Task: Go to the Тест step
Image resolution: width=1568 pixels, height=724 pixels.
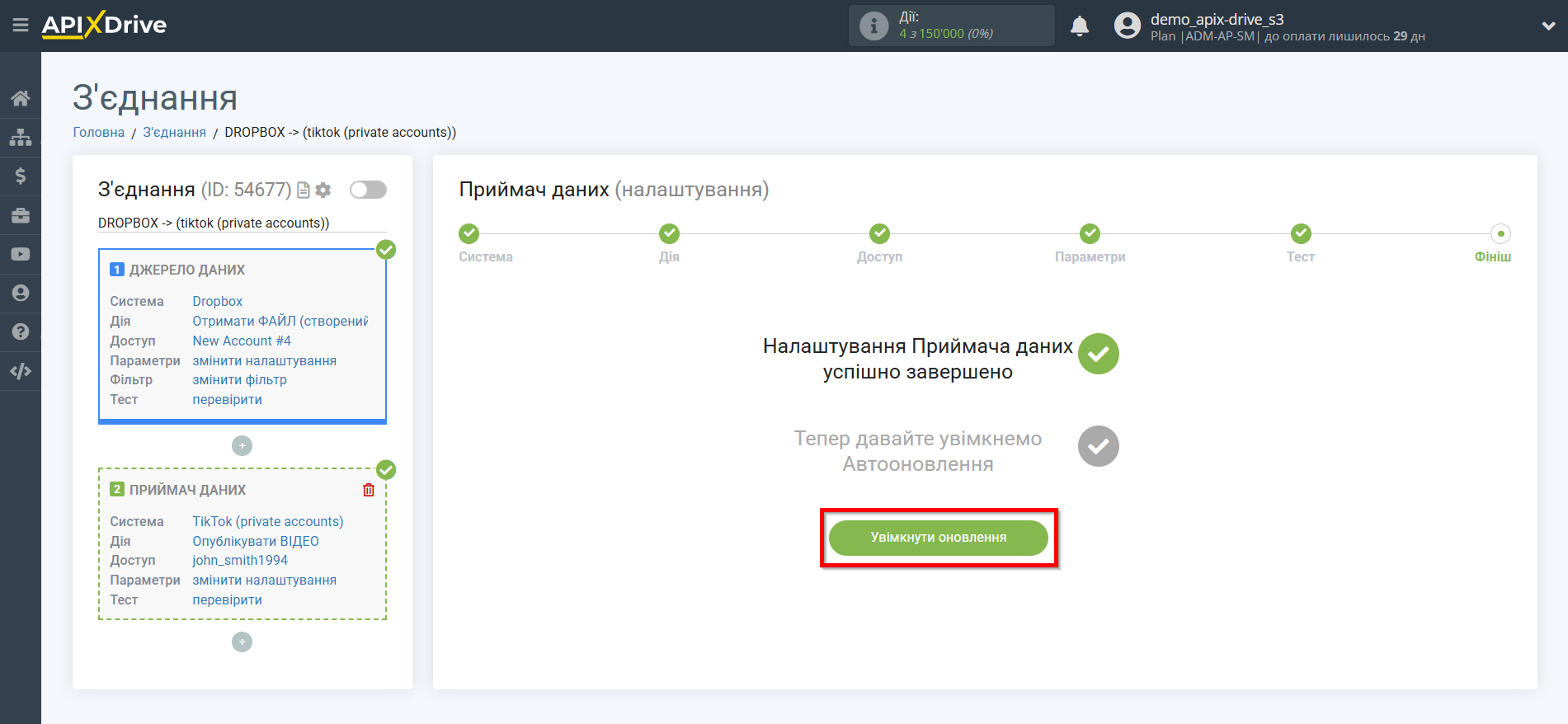Action: [1301, 233]
